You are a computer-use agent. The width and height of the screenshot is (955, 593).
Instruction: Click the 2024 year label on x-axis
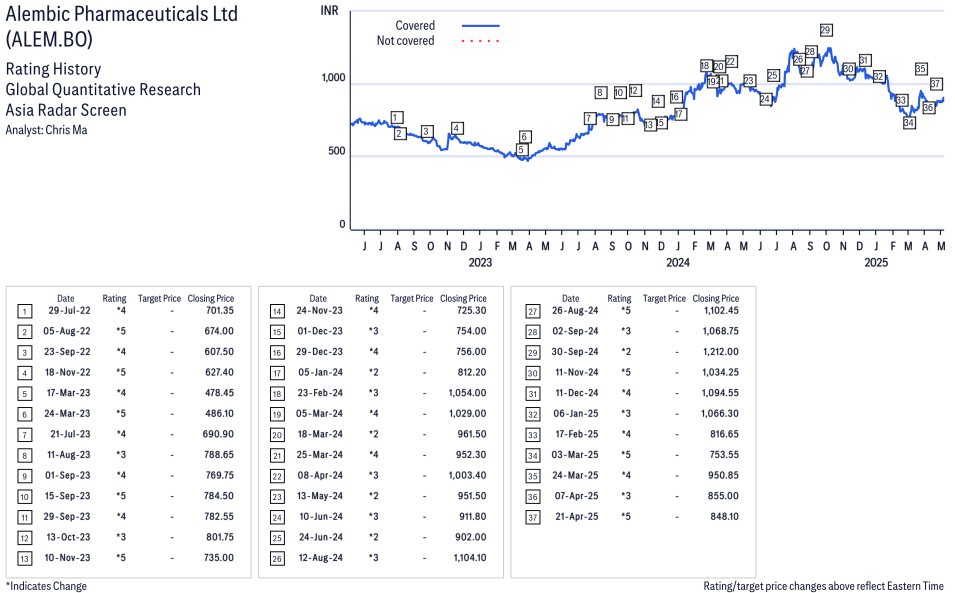click(677, 262)
